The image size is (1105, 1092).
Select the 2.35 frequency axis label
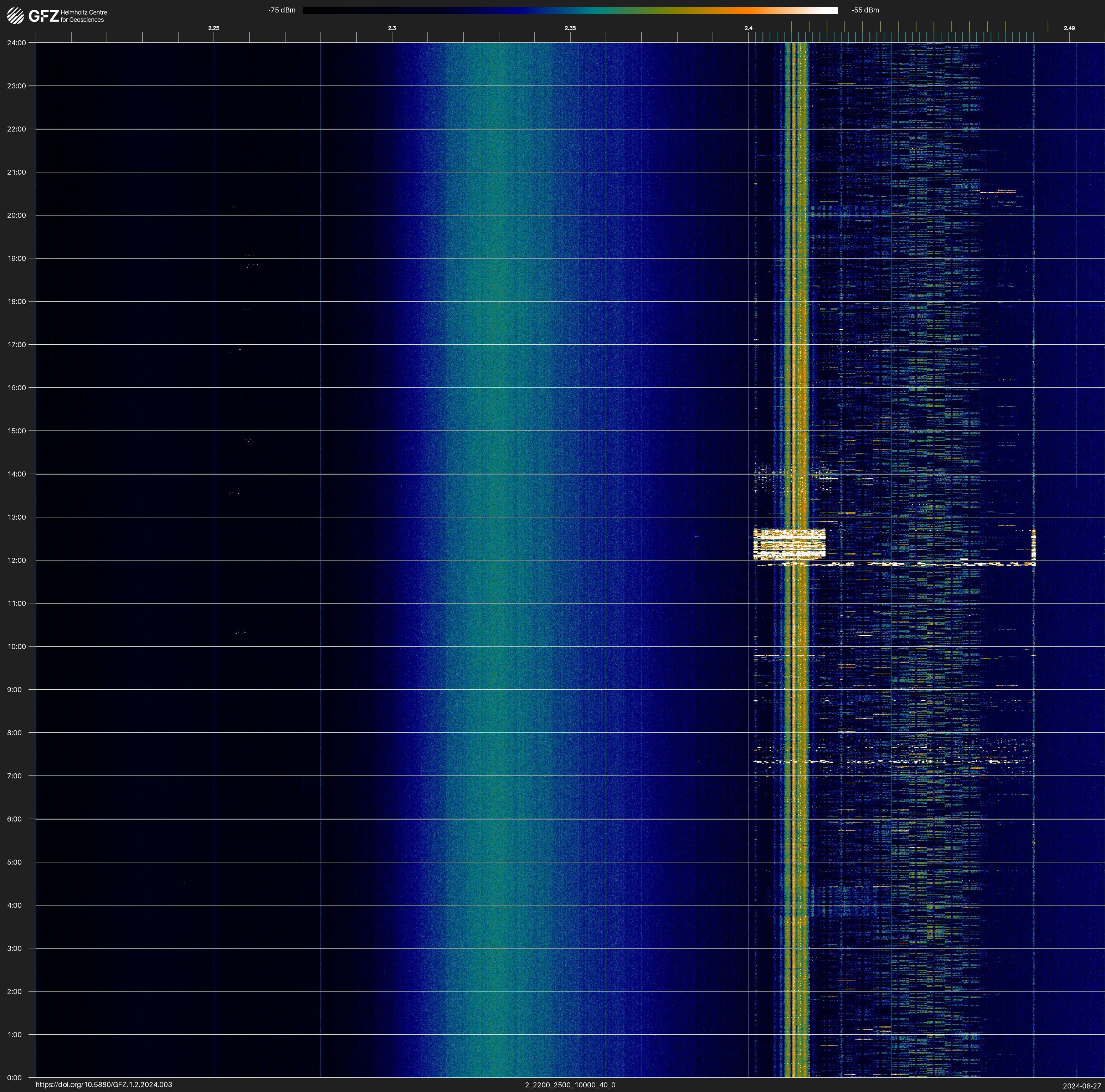[570, 28]
